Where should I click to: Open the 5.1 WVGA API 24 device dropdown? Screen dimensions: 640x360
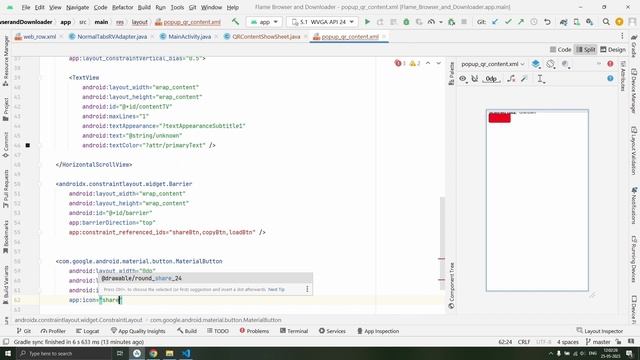coord(322,22)
